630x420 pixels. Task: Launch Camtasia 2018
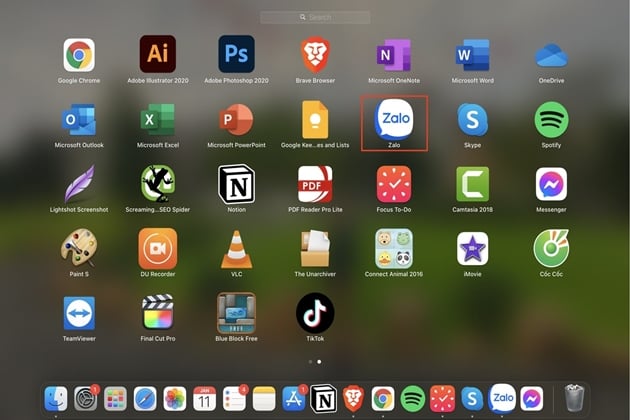(472, 184)
